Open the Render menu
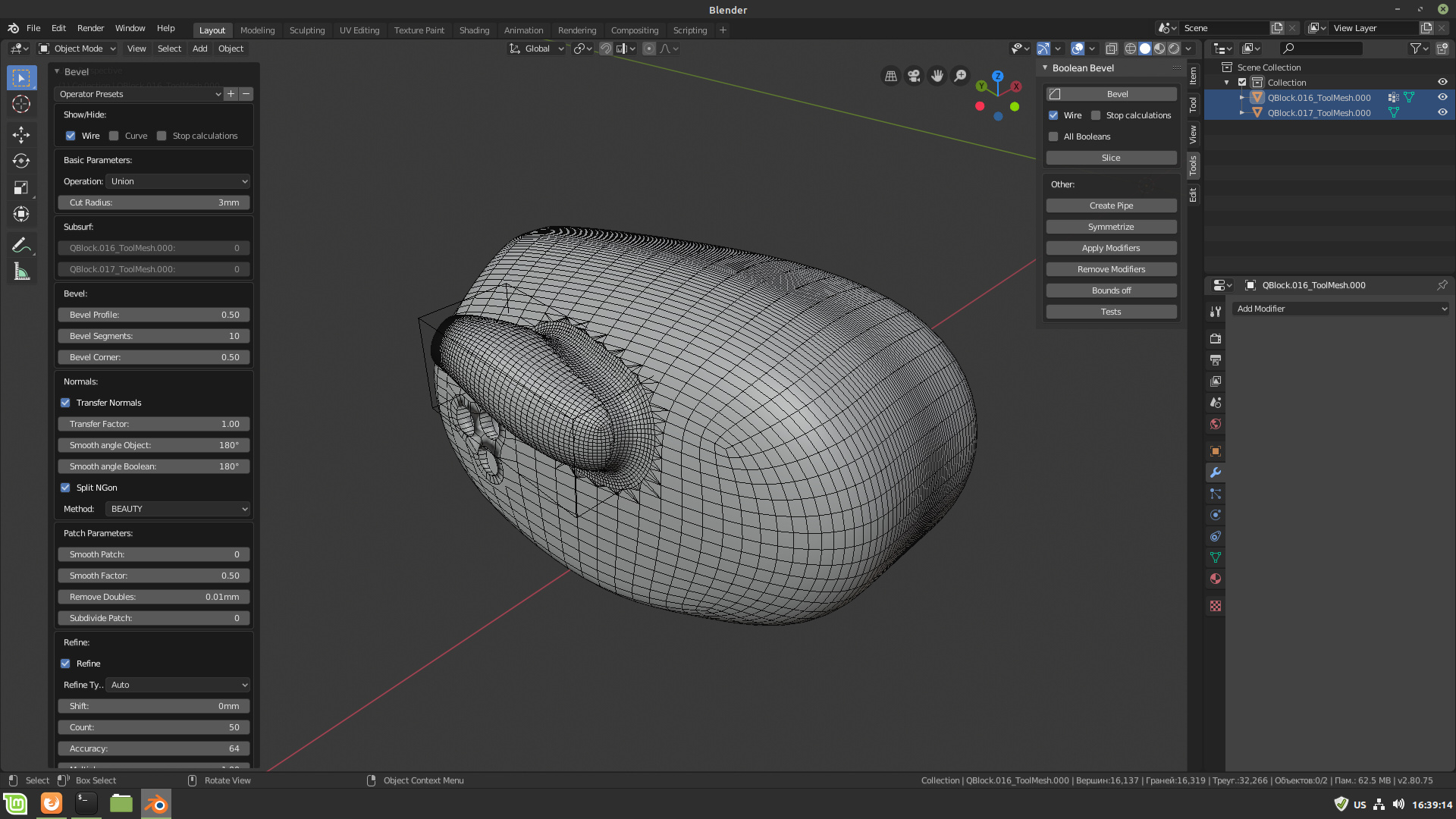1456x819 pixels. 90,28
